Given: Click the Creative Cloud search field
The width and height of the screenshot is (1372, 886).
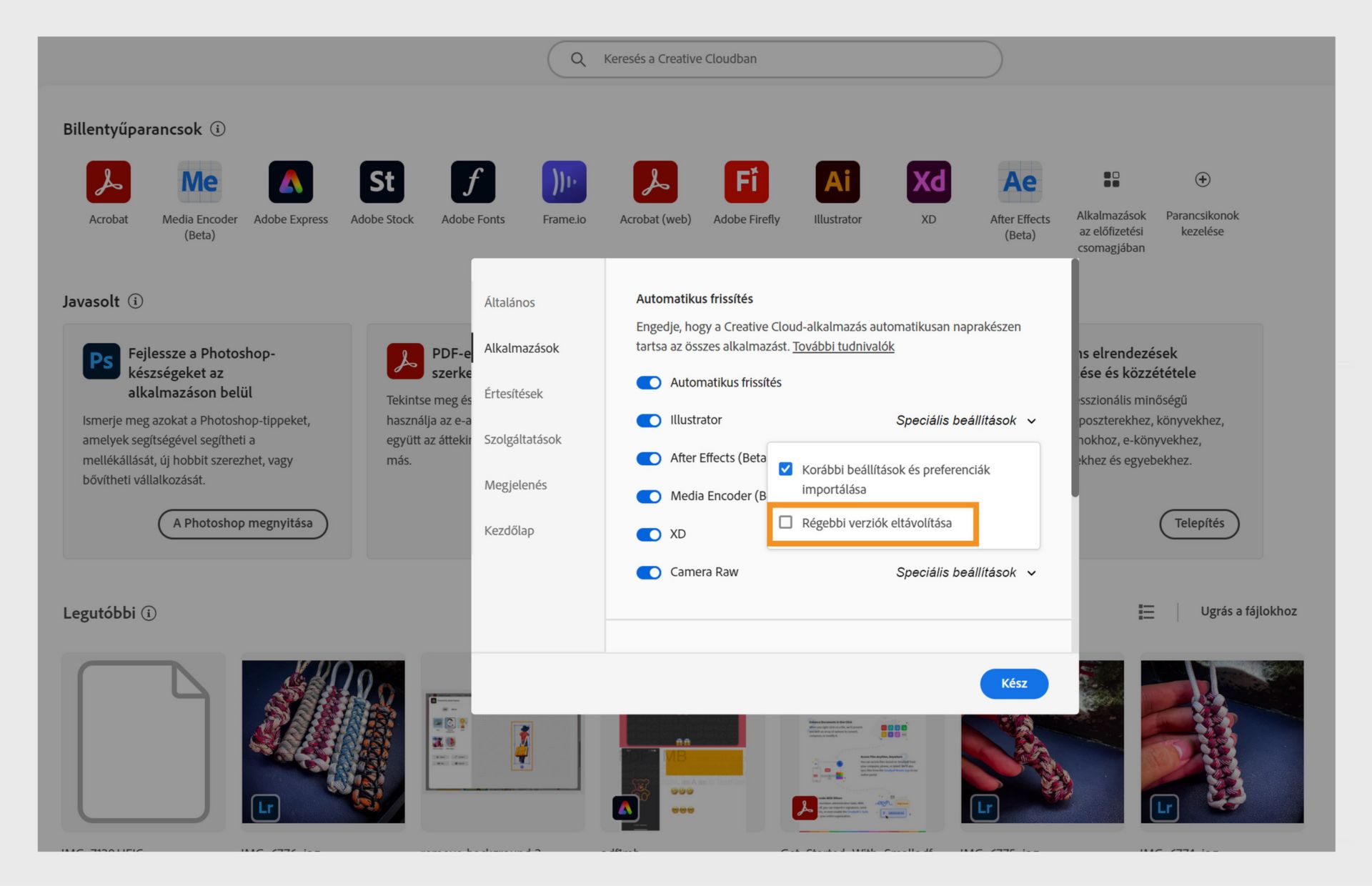Looking at the screenshot, I should tap(775, 59).
